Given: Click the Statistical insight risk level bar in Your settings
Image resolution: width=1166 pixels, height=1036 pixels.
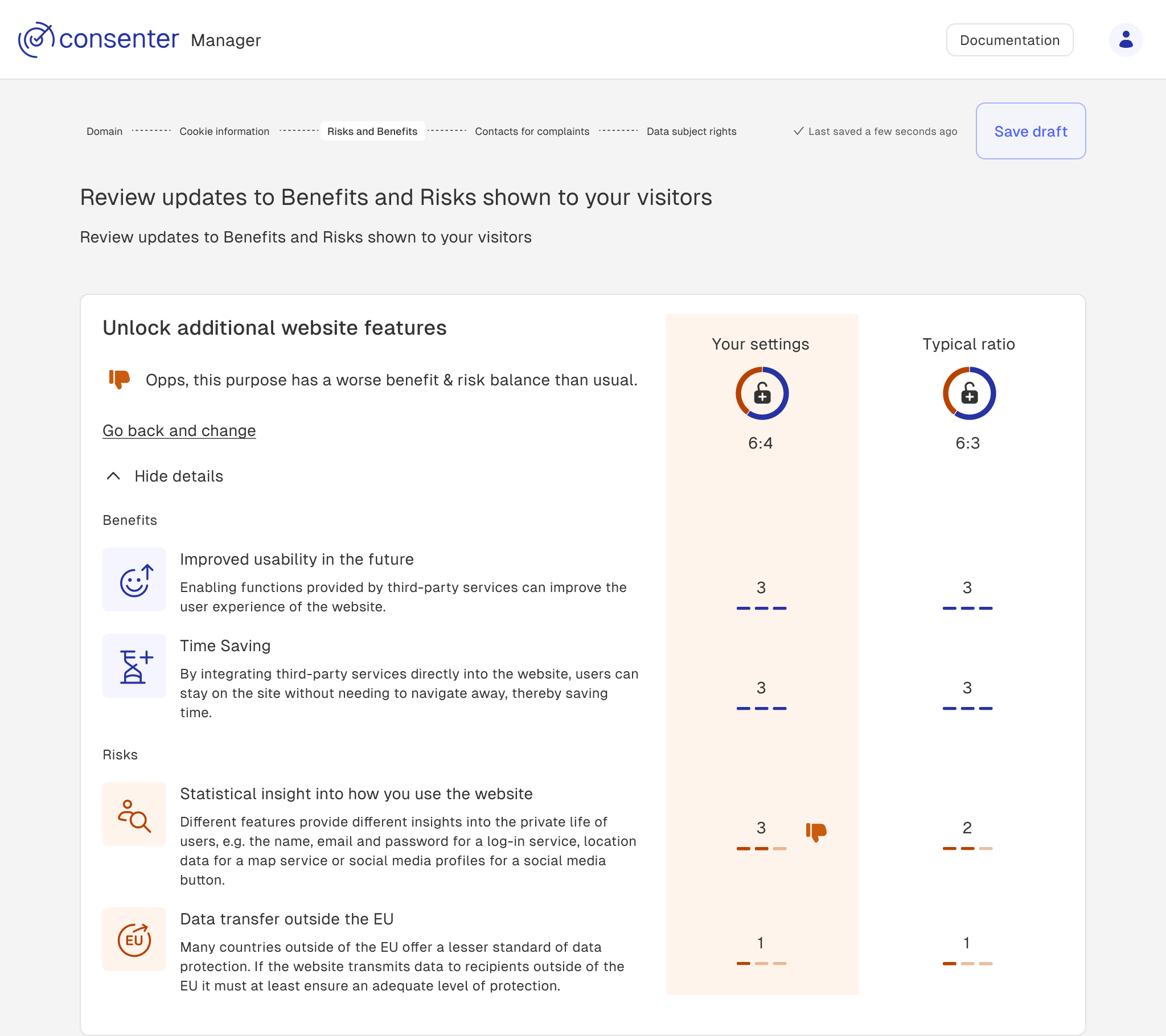Looking at the screenshot, I should click(x=761, y=849).
